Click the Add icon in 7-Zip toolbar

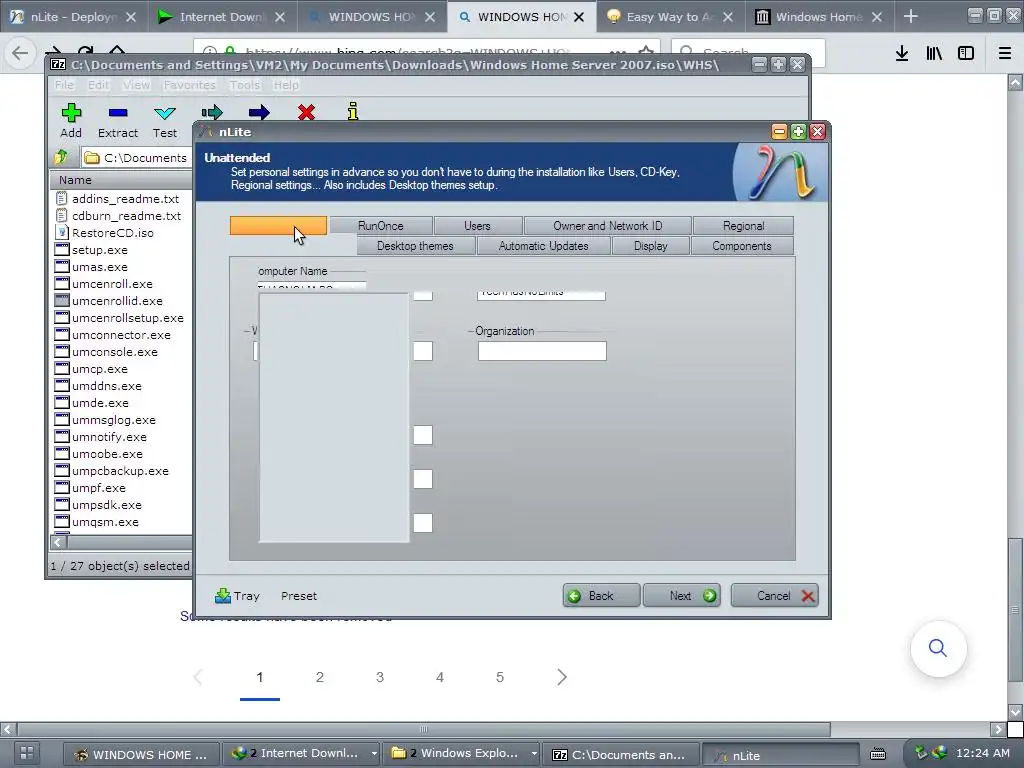tap(71, 113)
